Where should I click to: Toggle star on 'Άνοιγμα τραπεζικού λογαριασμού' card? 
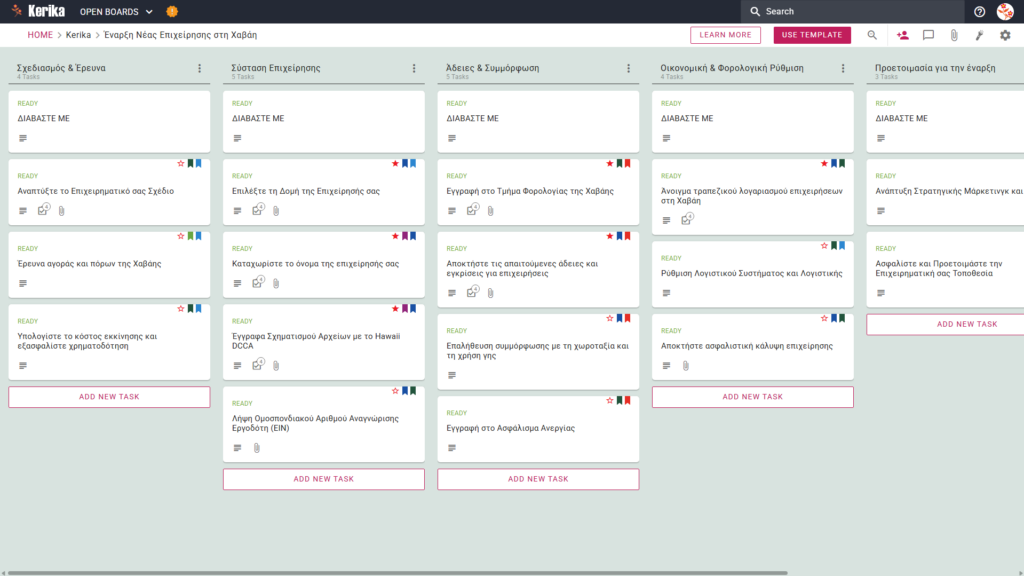coord(824,163)
